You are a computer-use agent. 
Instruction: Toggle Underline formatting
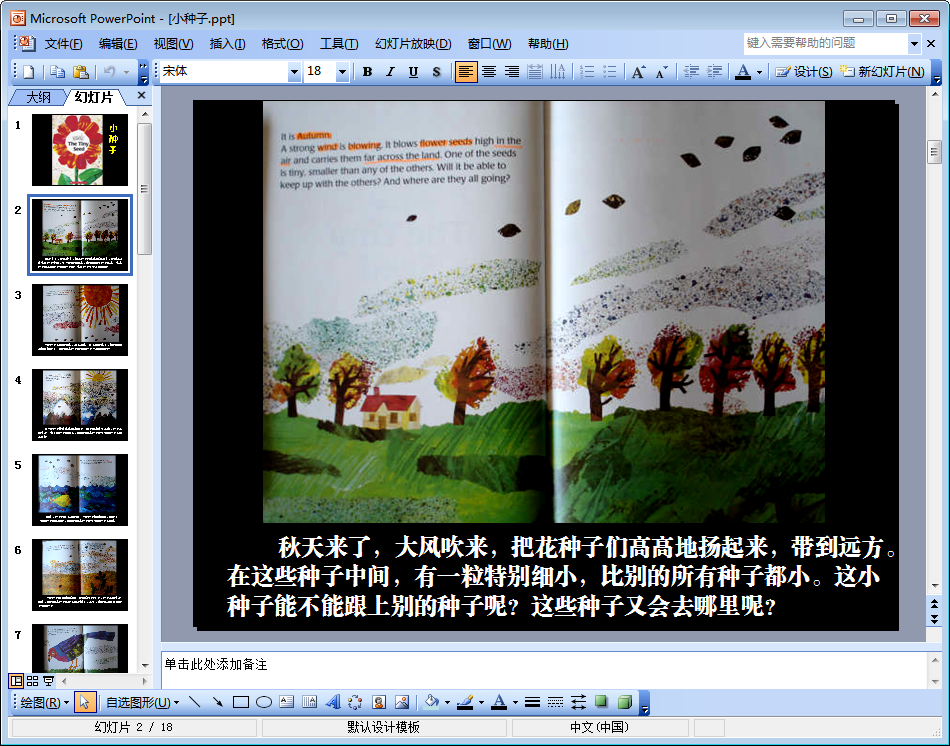[x=413, y=72]
